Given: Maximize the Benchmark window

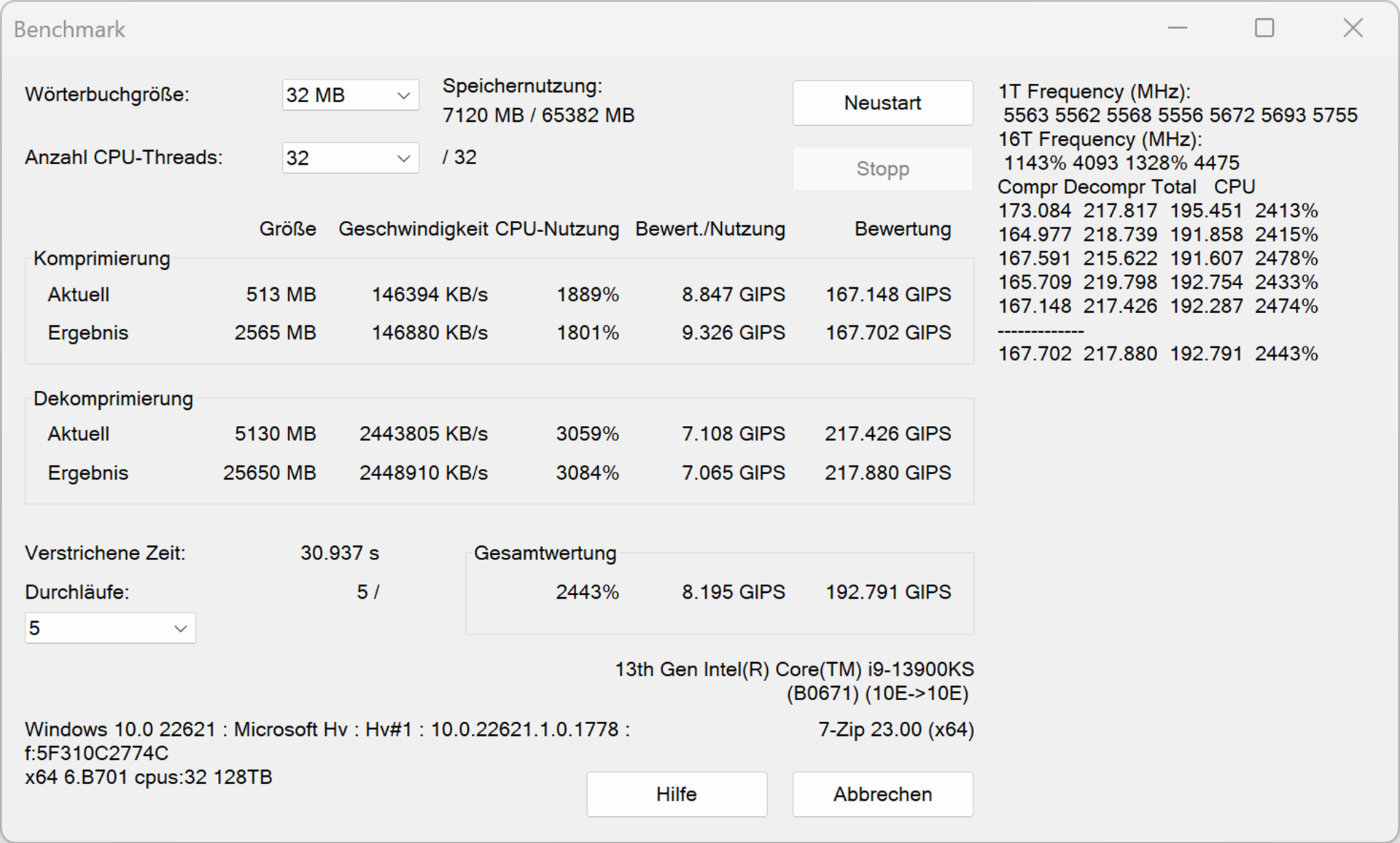Looking at the screenshot, I should pos(1264,28).
